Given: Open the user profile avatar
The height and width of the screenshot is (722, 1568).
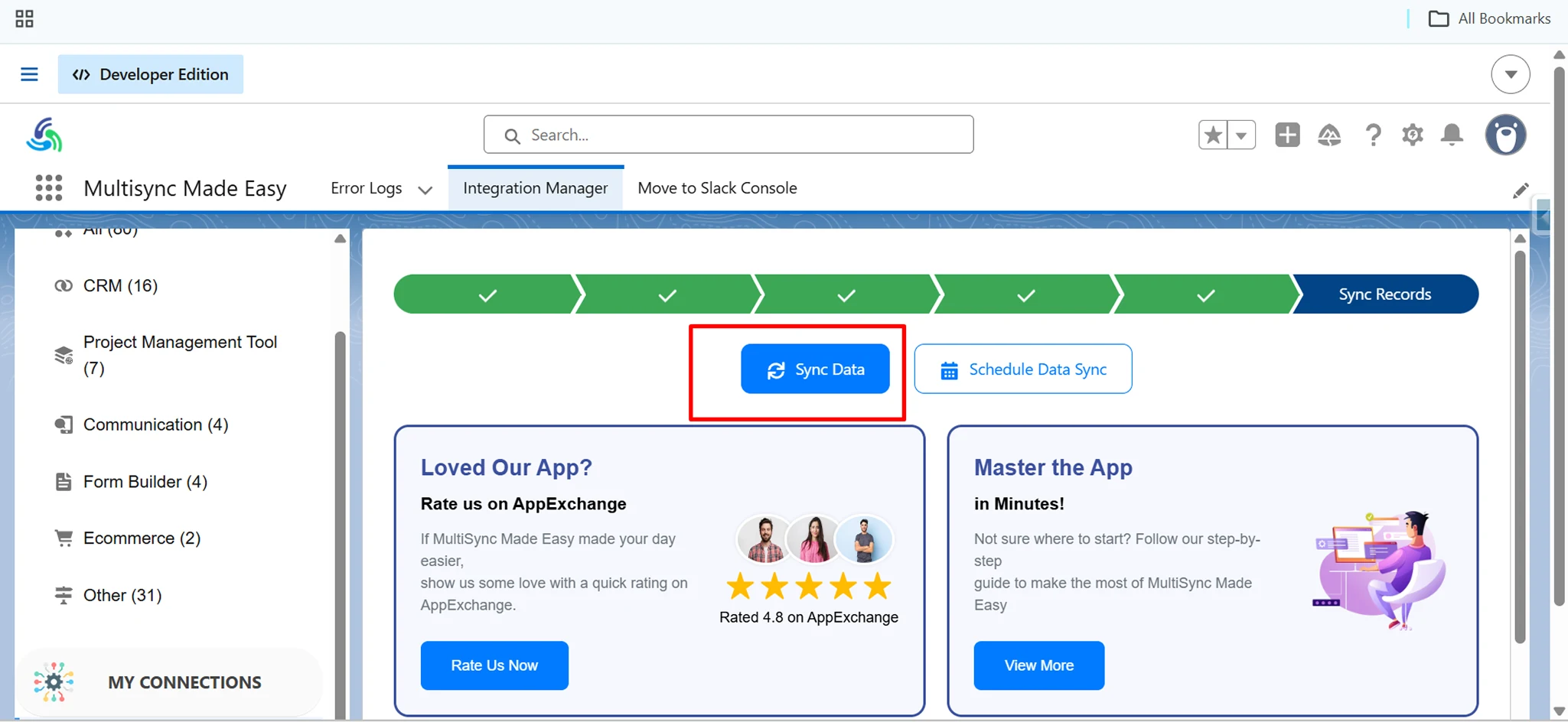Looking at the screenshot, I should pyautogui.click(x=1505, y=135).
